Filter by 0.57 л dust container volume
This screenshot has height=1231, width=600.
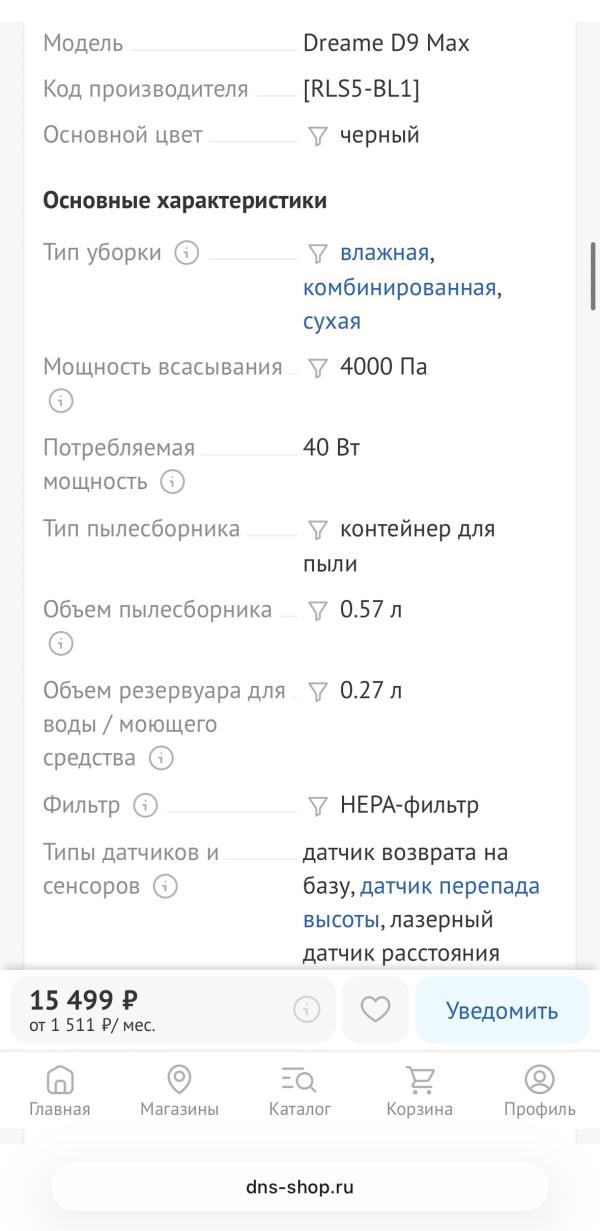[318, 610]
